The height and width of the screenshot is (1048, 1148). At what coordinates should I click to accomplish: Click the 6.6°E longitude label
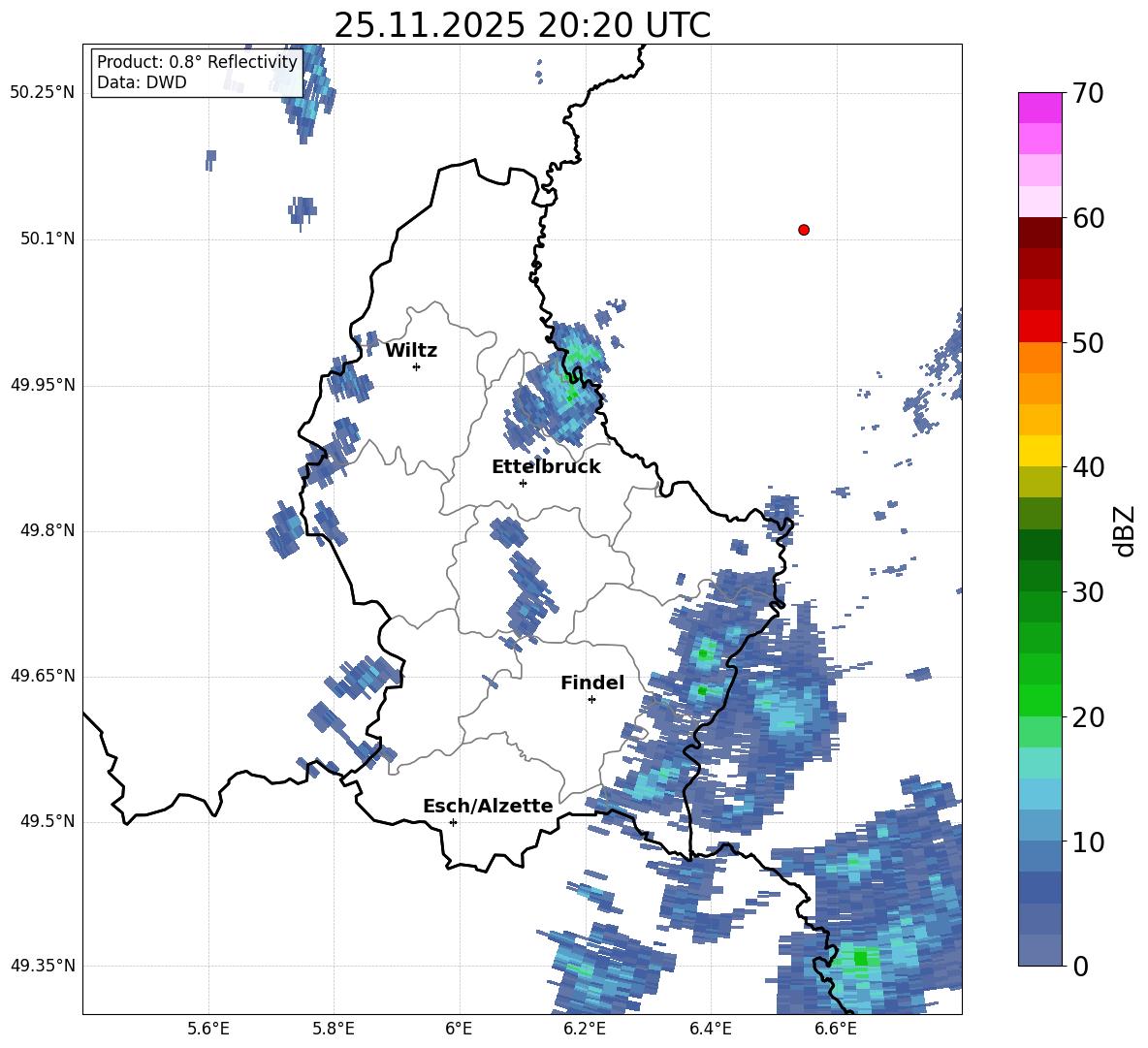click(836, 1029)
